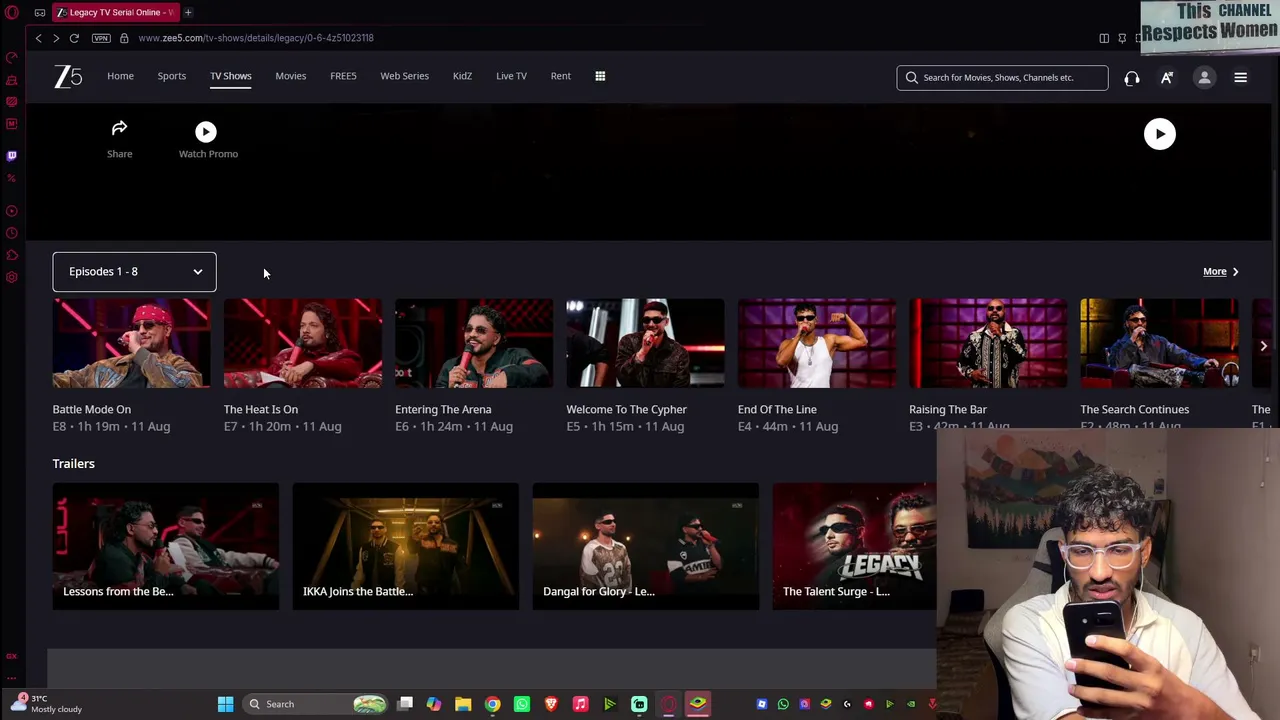This screenshot has width=1280, height=720.
Task: Open the Entering The Arena episode thumbnail
Action: [x=474, y=343]
